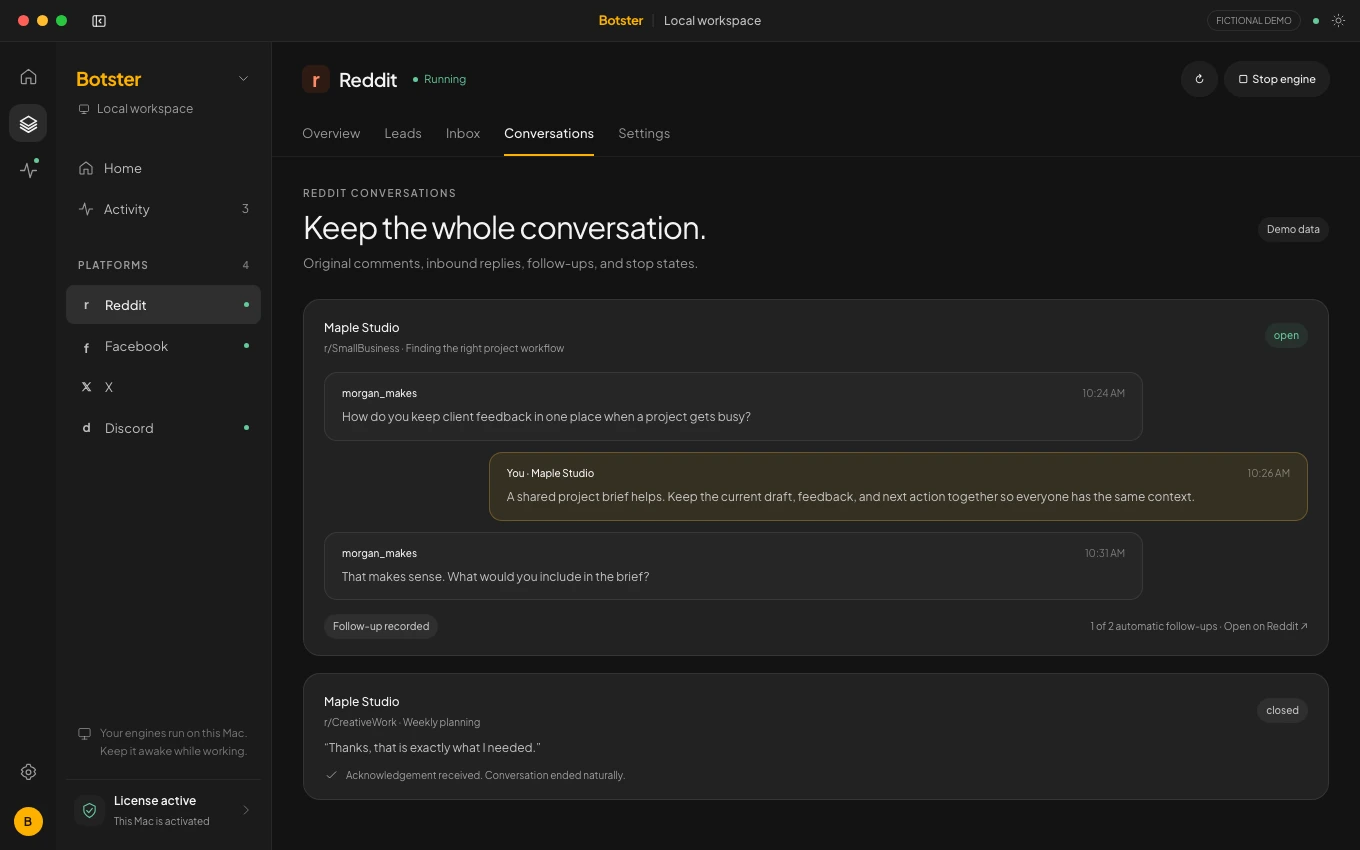The width and height of the screenshot is (1360, 850).
Task: Expand the License active panel chevron
Action: [246, 810]
